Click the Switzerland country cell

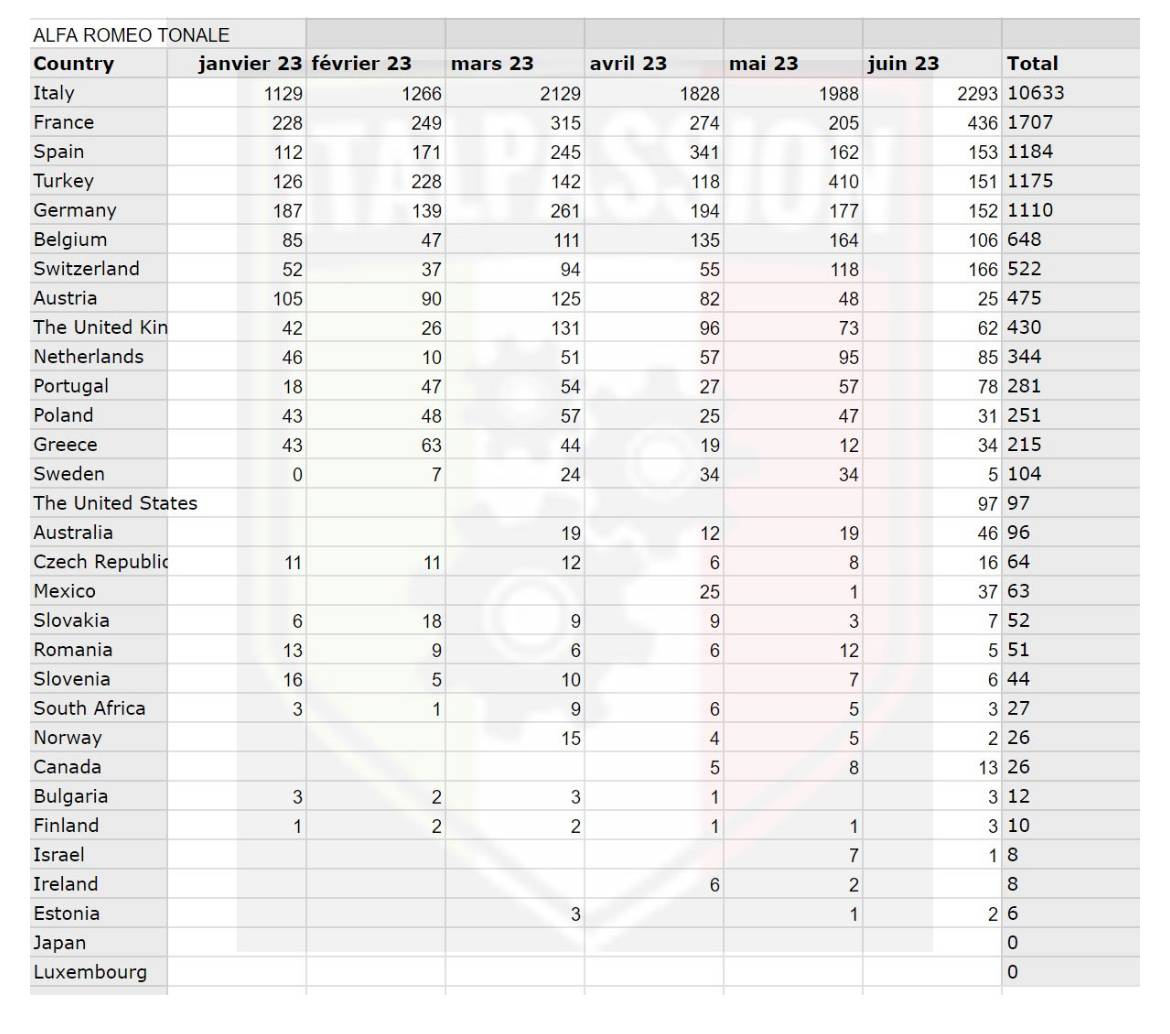click(98, 269)
